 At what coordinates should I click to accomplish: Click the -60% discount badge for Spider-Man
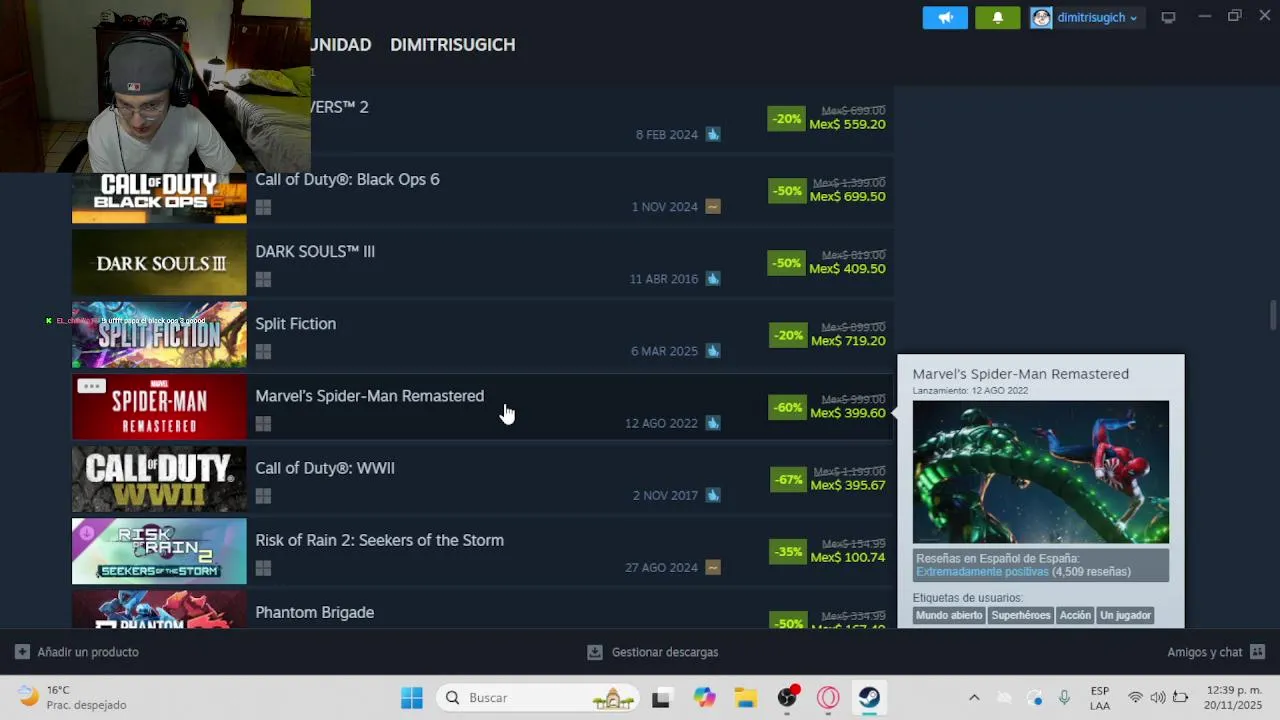(786, 407)
